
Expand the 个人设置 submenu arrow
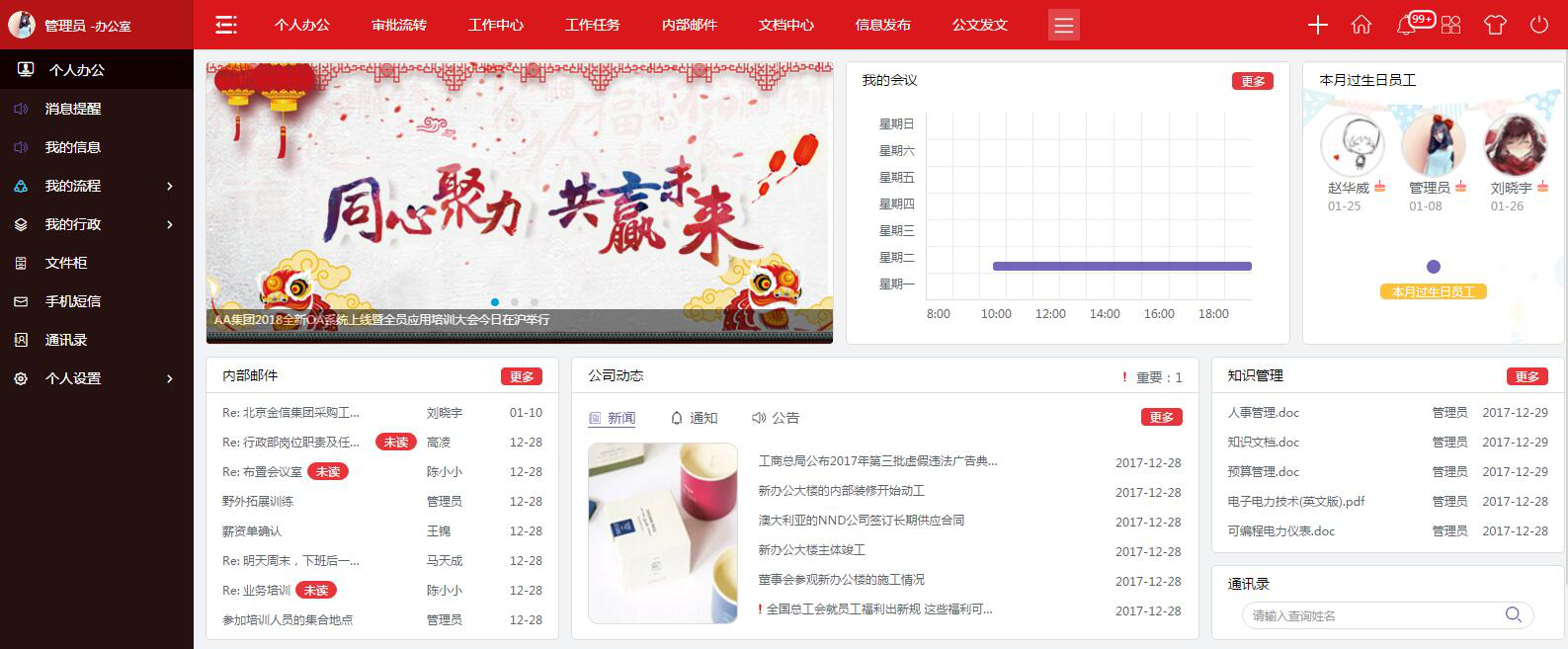pos(170,378)
